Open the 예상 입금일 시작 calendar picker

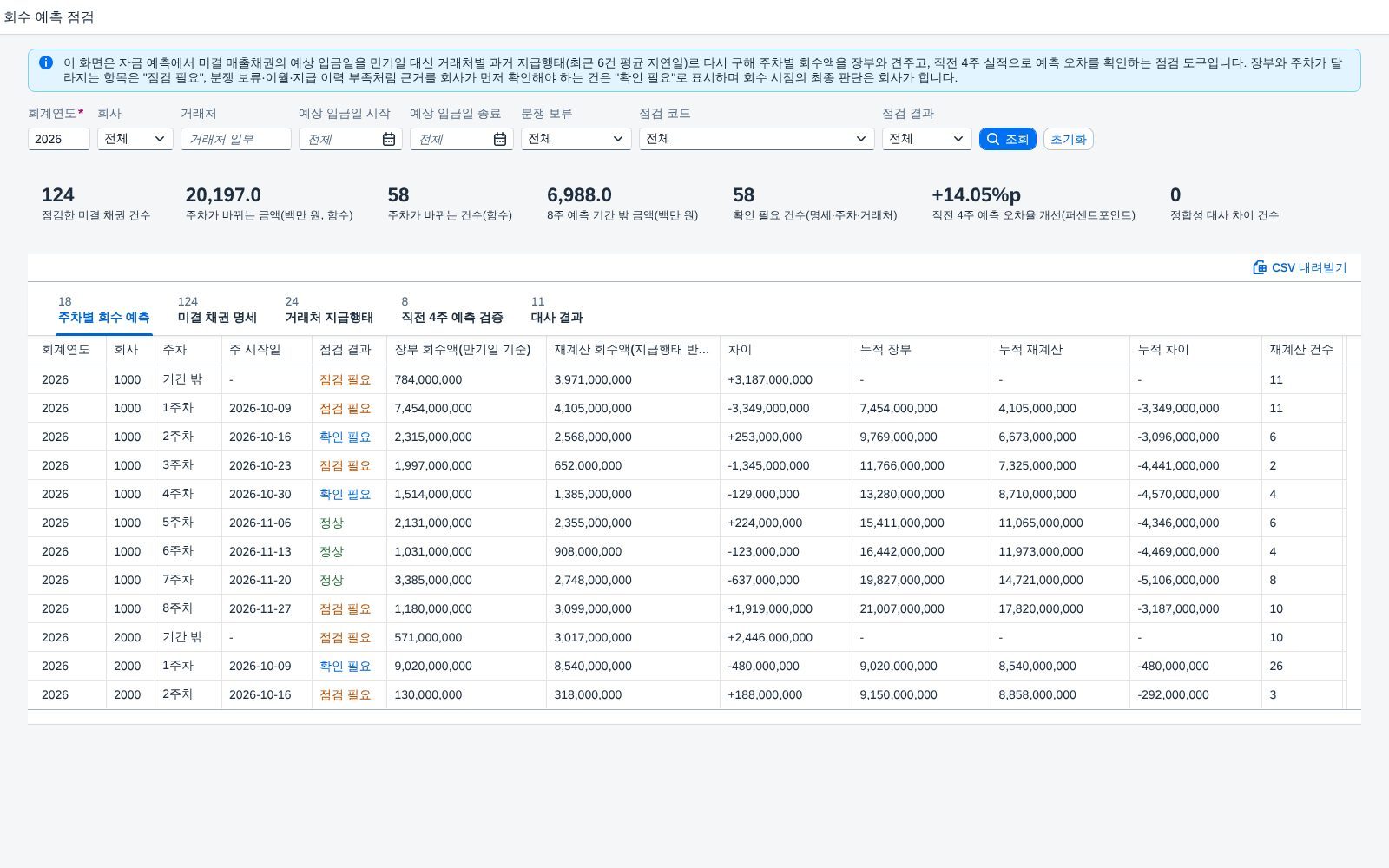(x=389, y=139)
